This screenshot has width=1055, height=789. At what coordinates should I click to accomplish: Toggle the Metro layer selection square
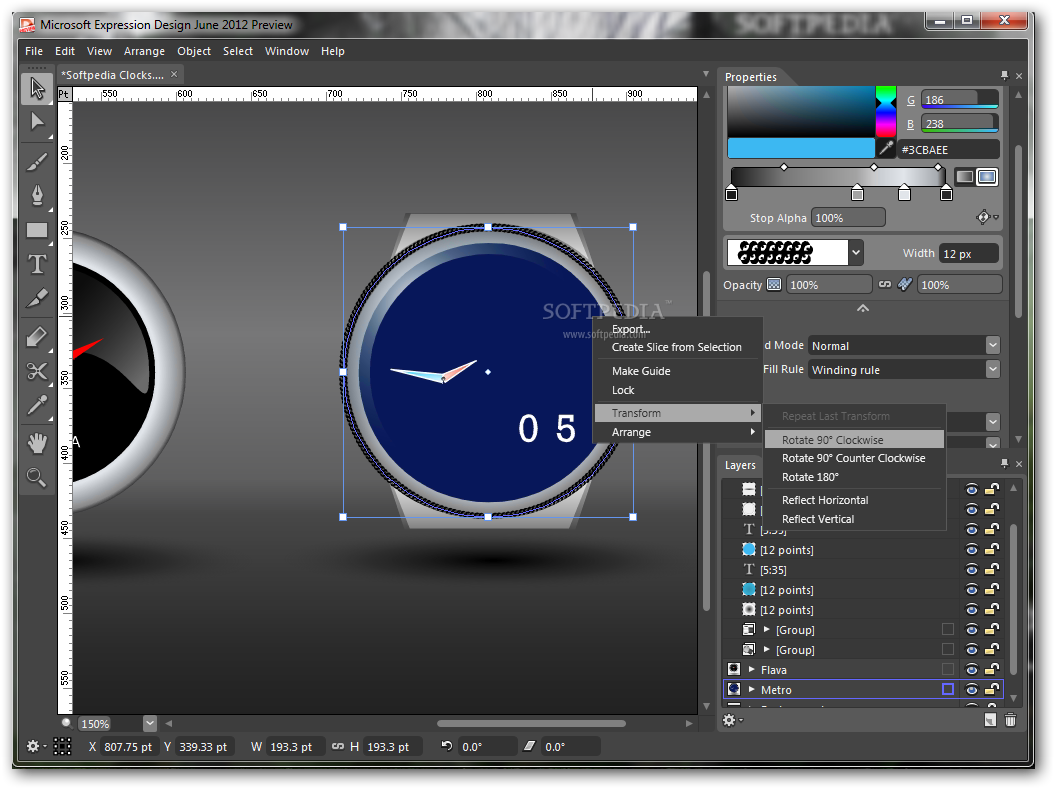[x=948, y=689]
